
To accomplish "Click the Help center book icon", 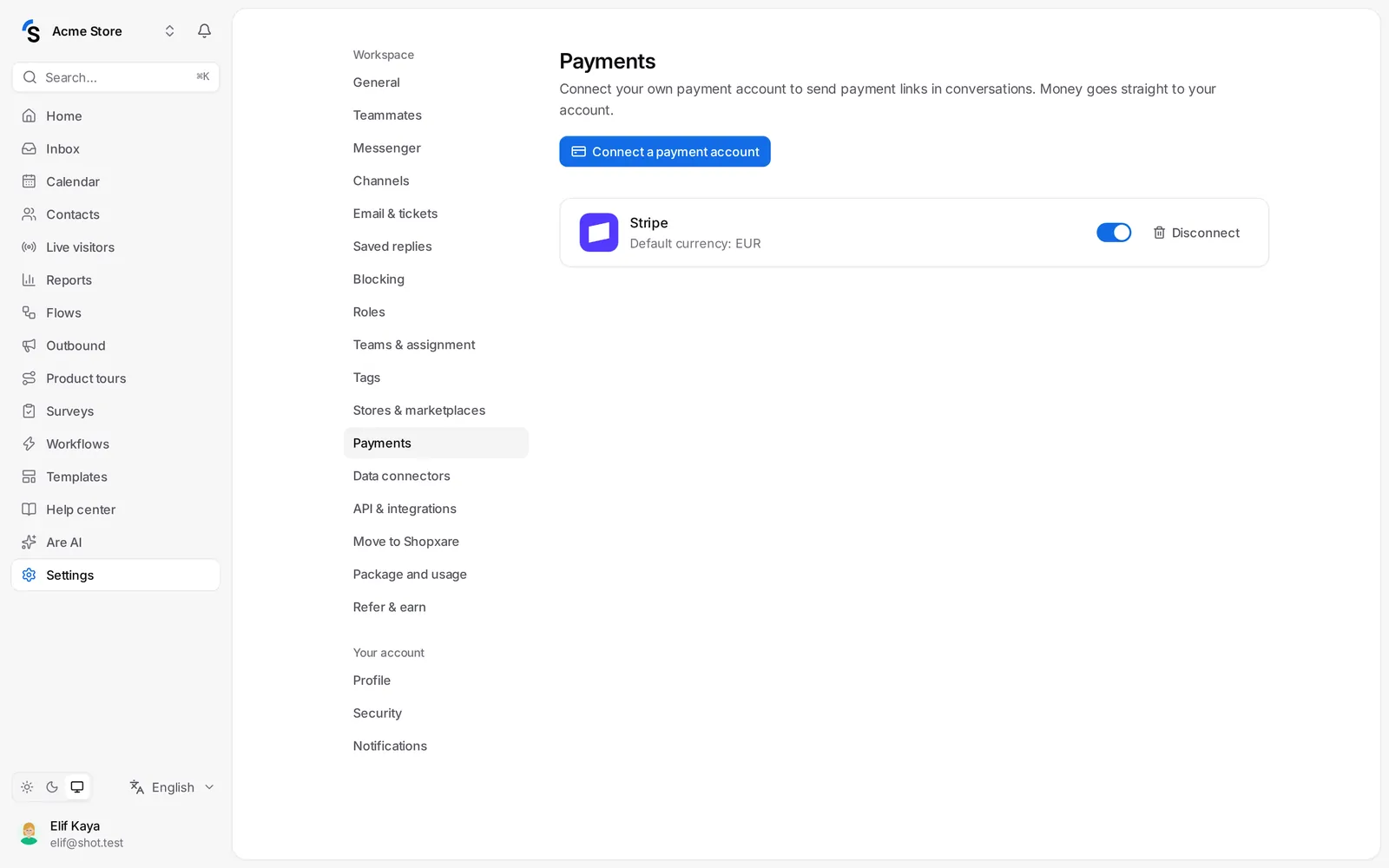I will point(29,510).
